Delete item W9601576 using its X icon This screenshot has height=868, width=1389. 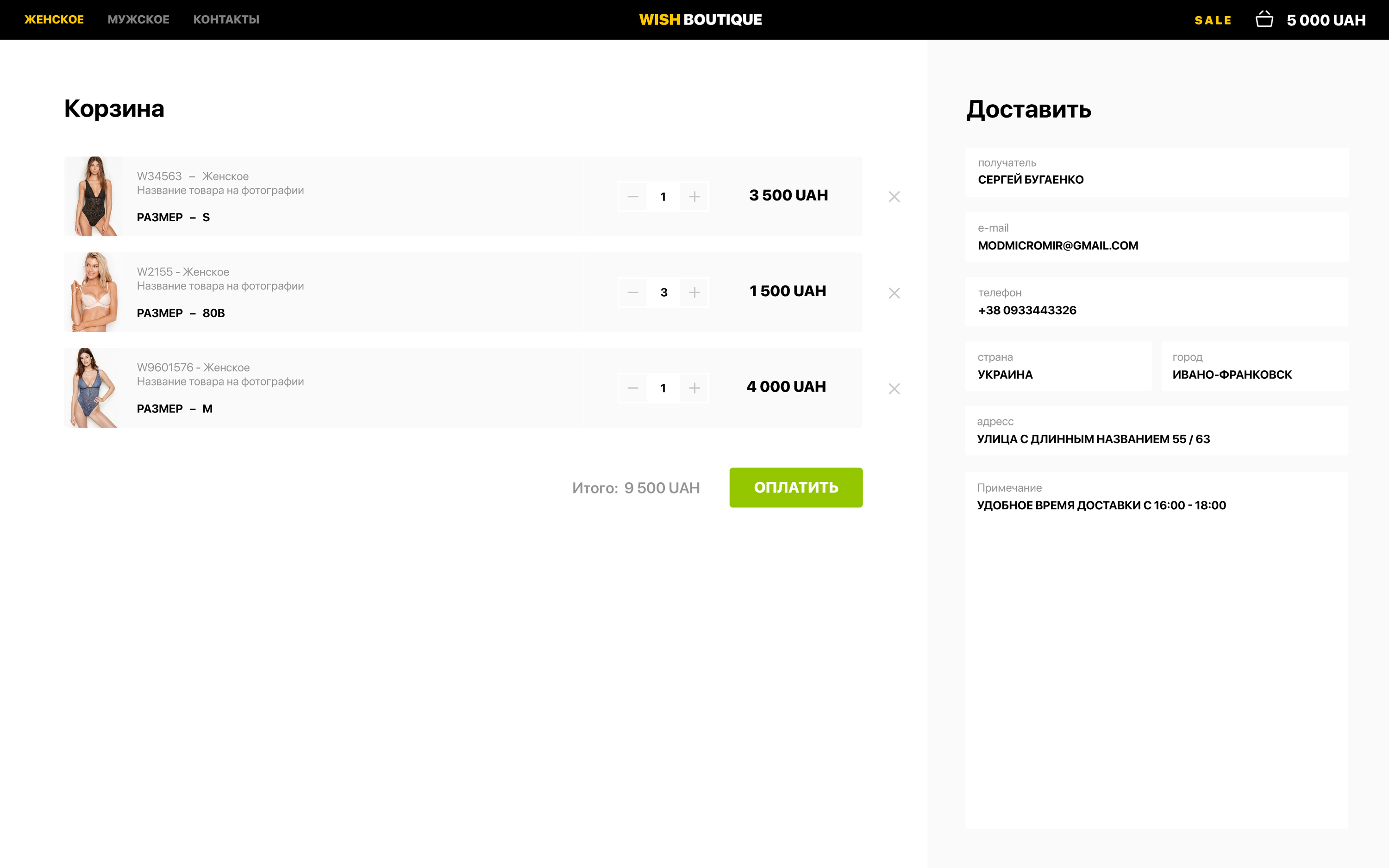coord(894,389)
